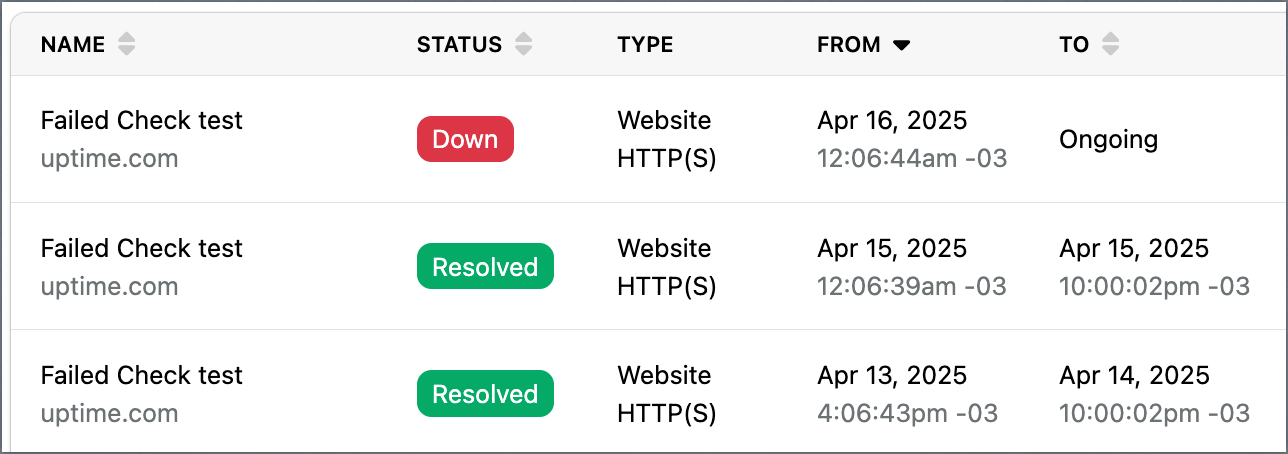Click the Resolved badge for Apr 15 alert
The image size is (1288, 454).
coord(485,267)
